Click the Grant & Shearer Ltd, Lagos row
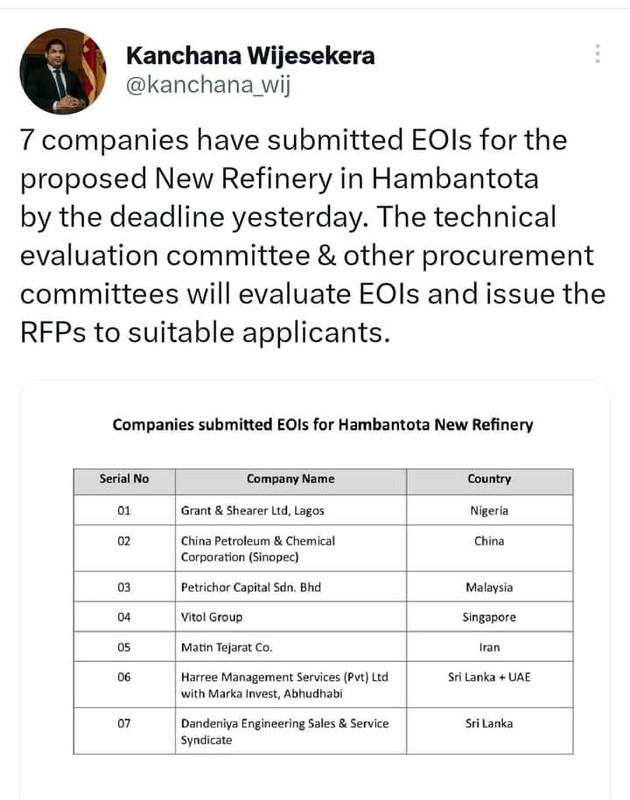The image size is (630, 800). (323, 510)
